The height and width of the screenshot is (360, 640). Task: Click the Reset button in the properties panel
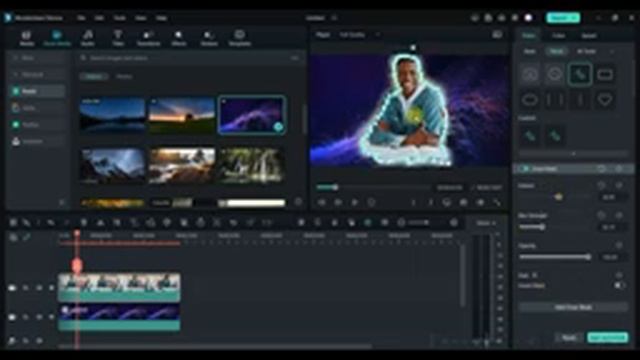pos(569,338)
